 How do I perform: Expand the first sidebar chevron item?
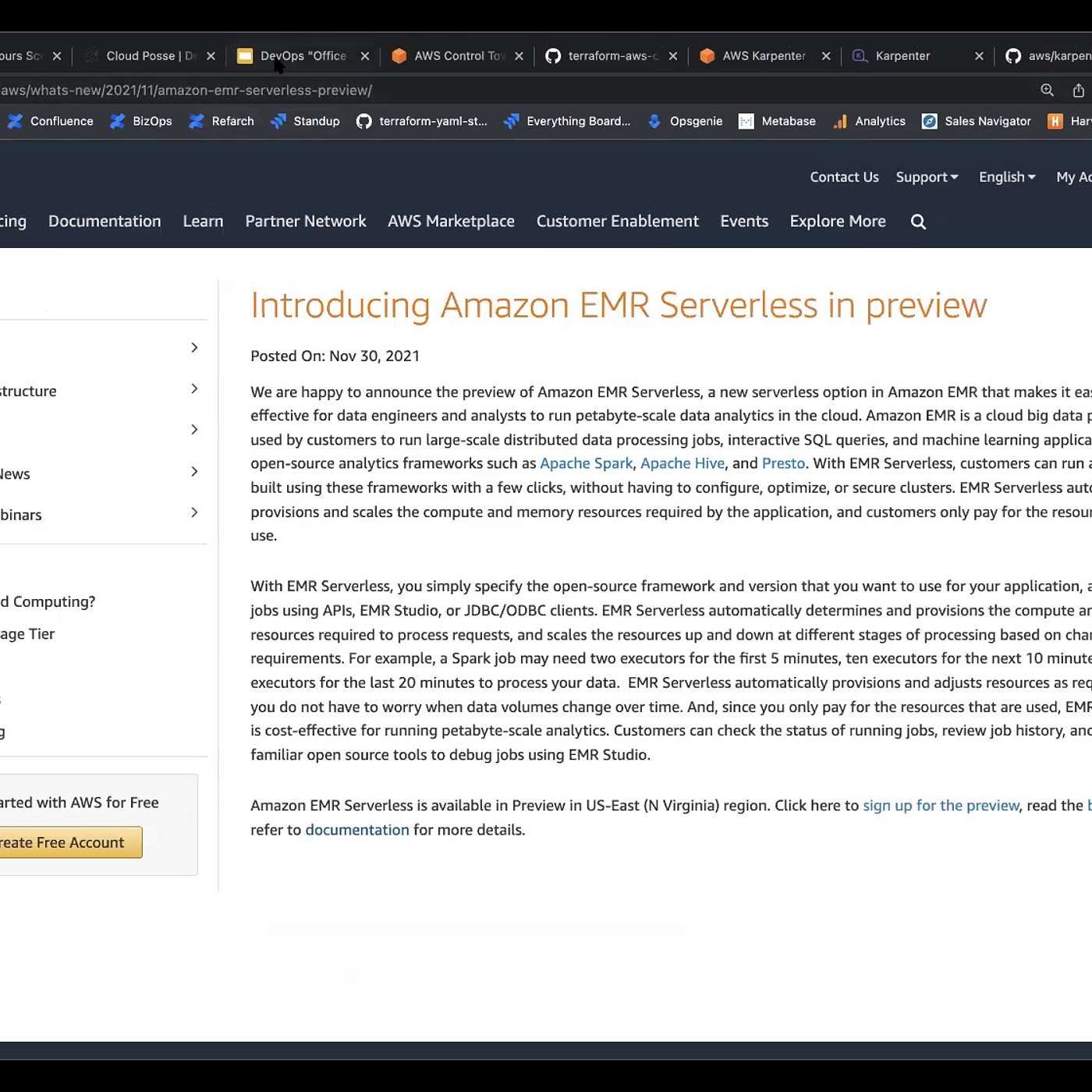(194, 347)
